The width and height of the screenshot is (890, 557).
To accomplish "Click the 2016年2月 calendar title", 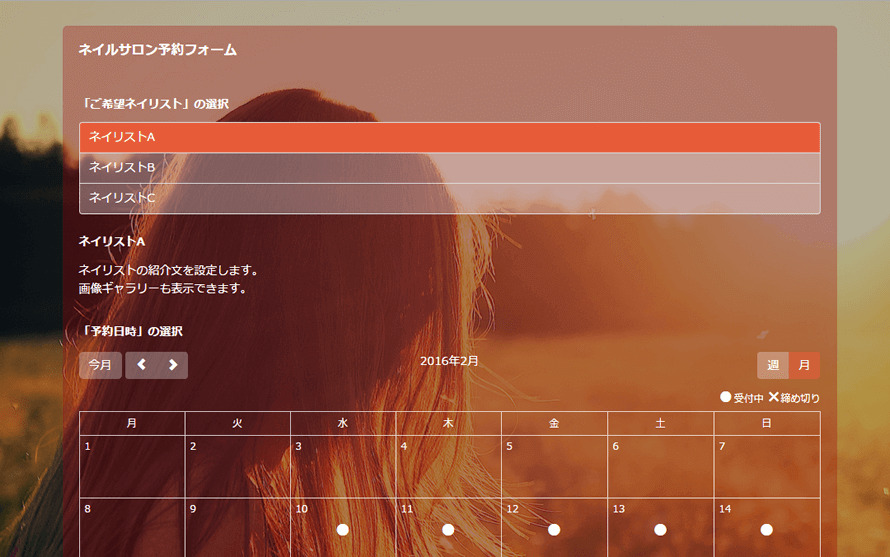I will click(x=449, y=361).
